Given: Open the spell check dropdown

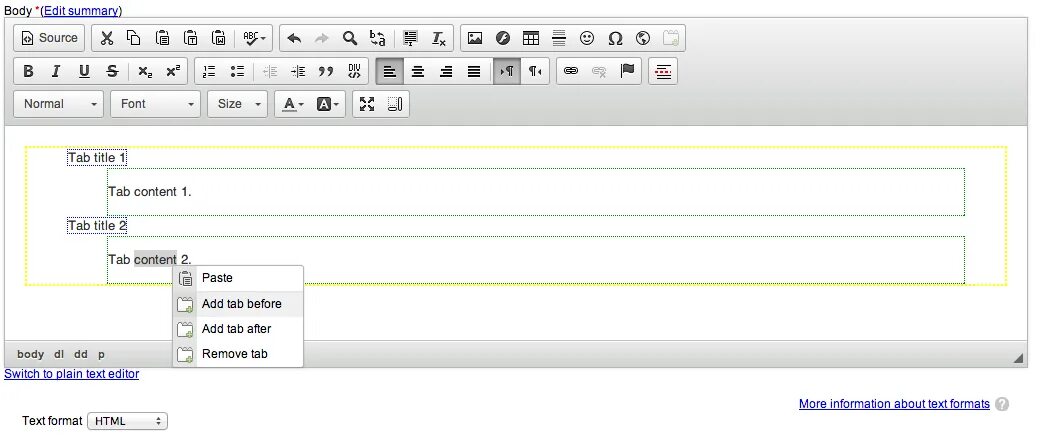Looking at the screenshot, I should 254,38.
